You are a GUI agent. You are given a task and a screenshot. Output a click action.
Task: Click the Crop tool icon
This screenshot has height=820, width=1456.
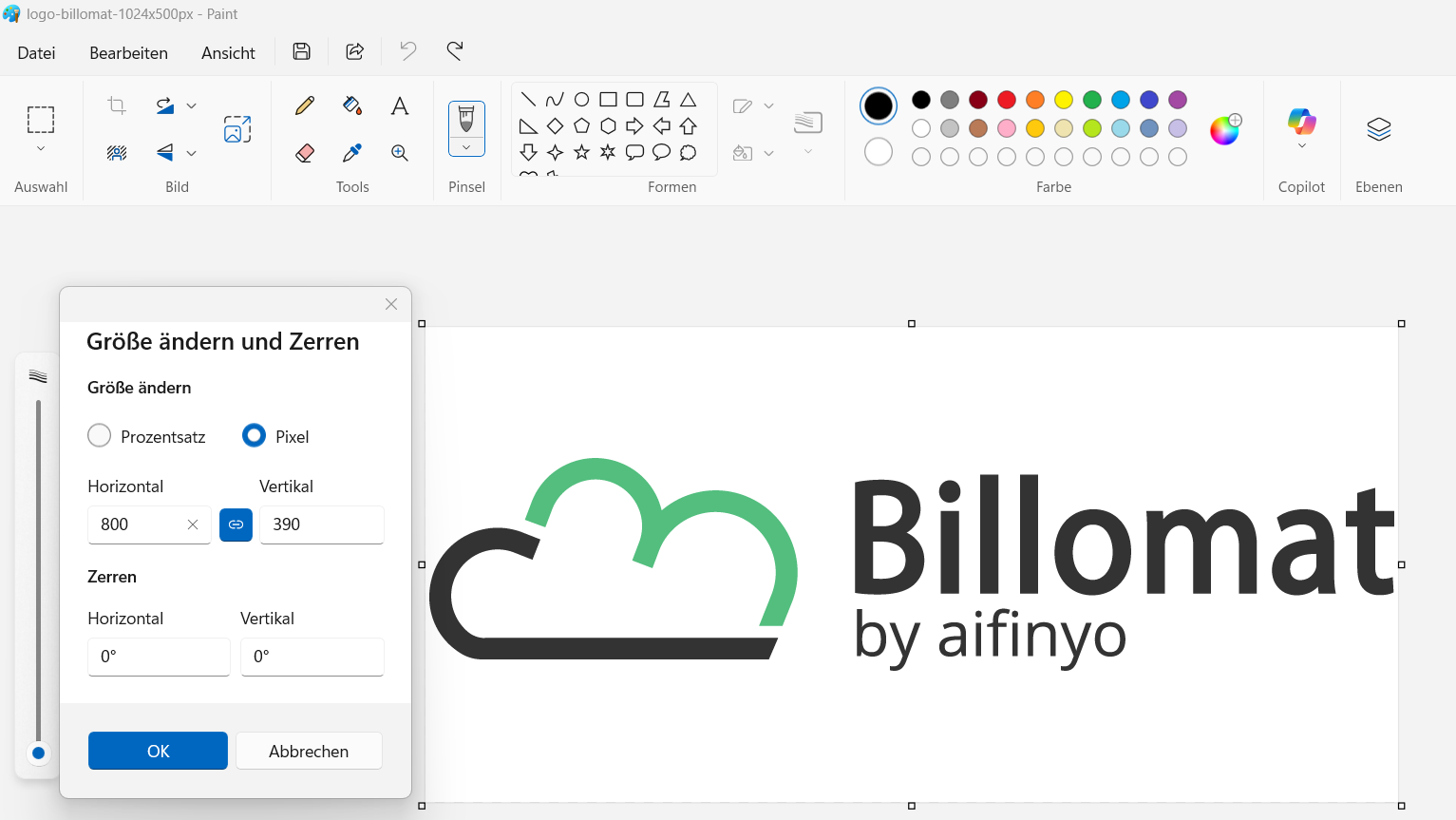pyautogui.click(x=117, y=105)
